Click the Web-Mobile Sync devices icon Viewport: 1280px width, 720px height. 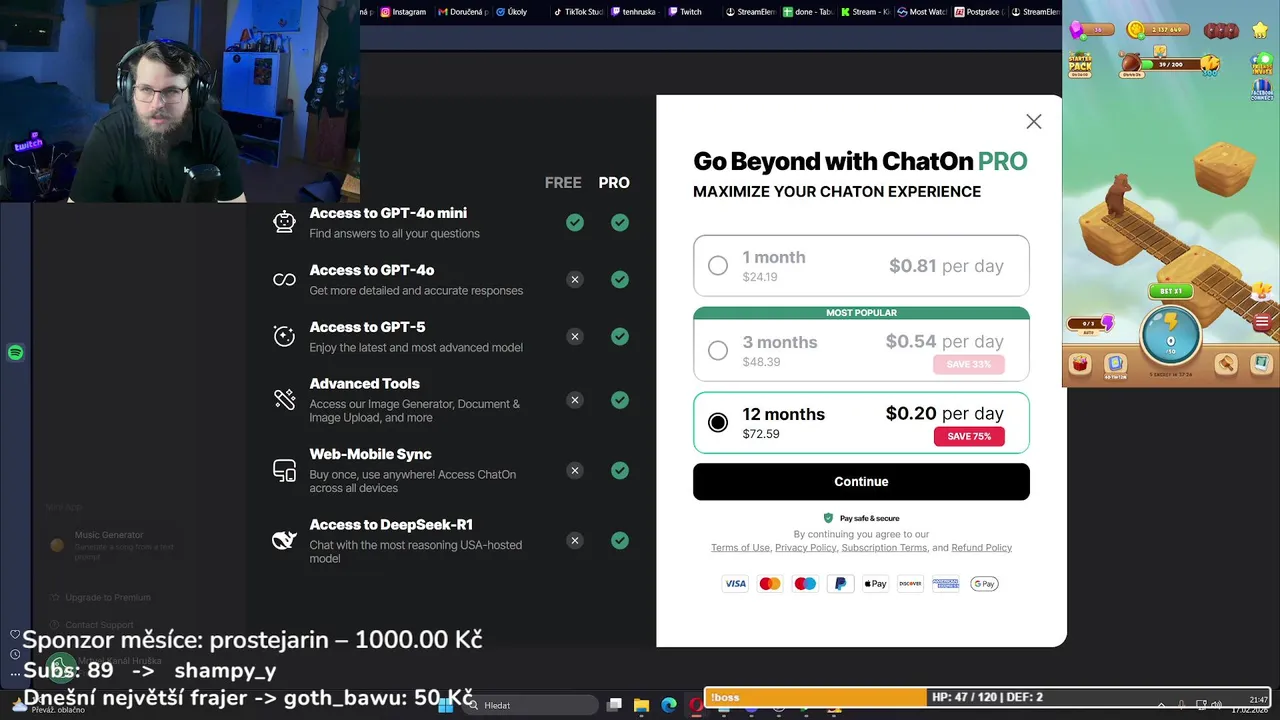tap(284, 470)
